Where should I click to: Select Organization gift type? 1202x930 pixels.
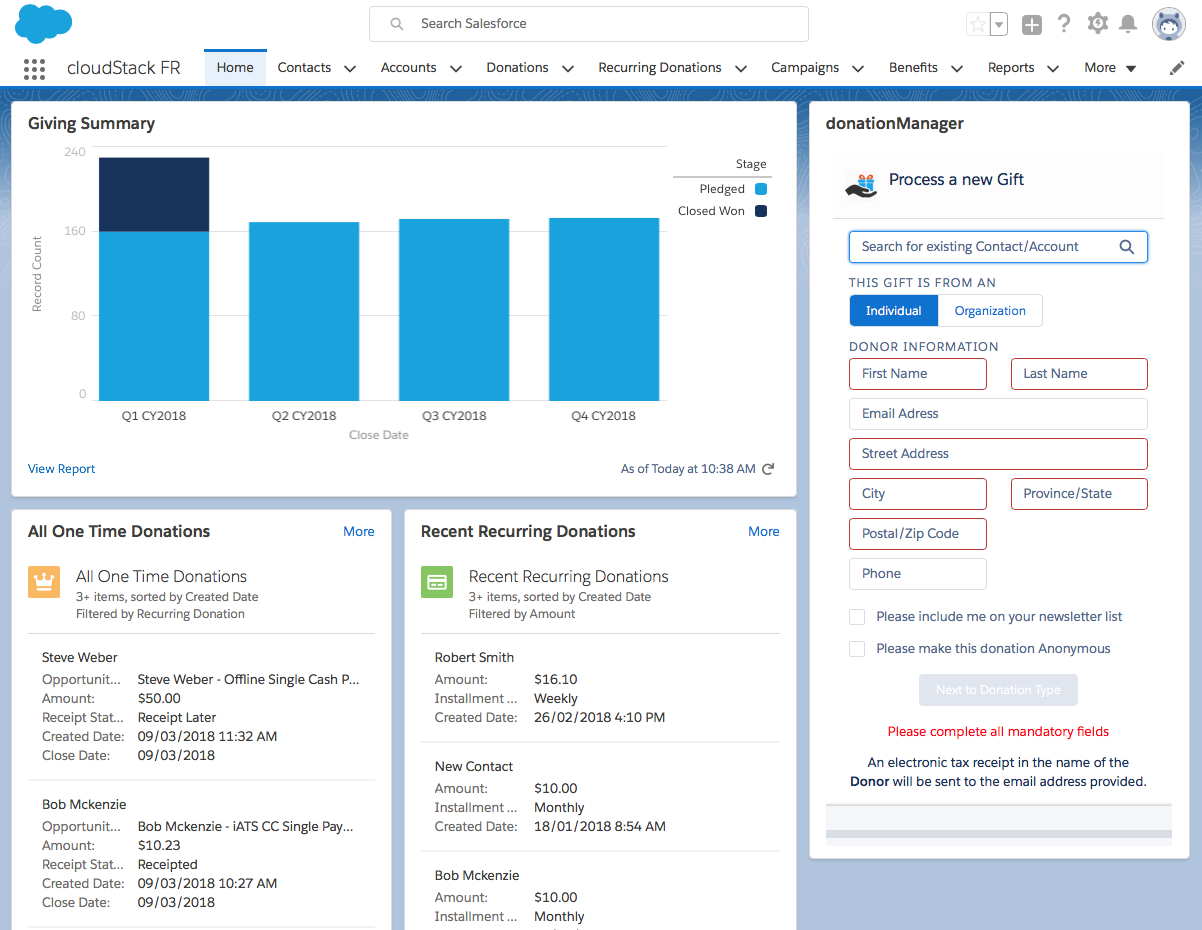(990, 311)
